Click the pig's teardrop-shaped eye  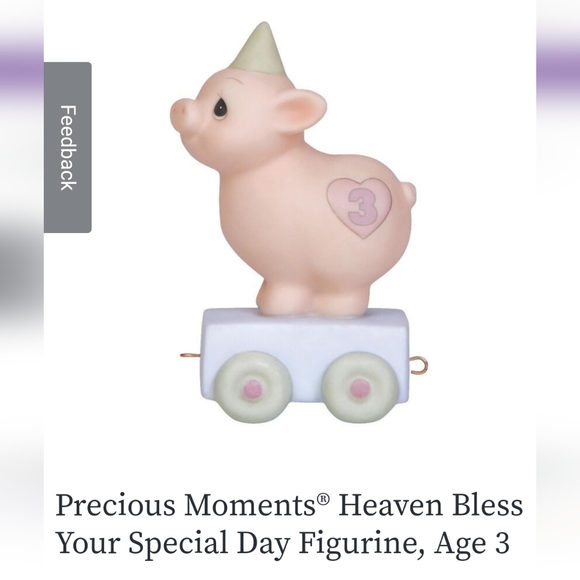(x=220, y=107)
